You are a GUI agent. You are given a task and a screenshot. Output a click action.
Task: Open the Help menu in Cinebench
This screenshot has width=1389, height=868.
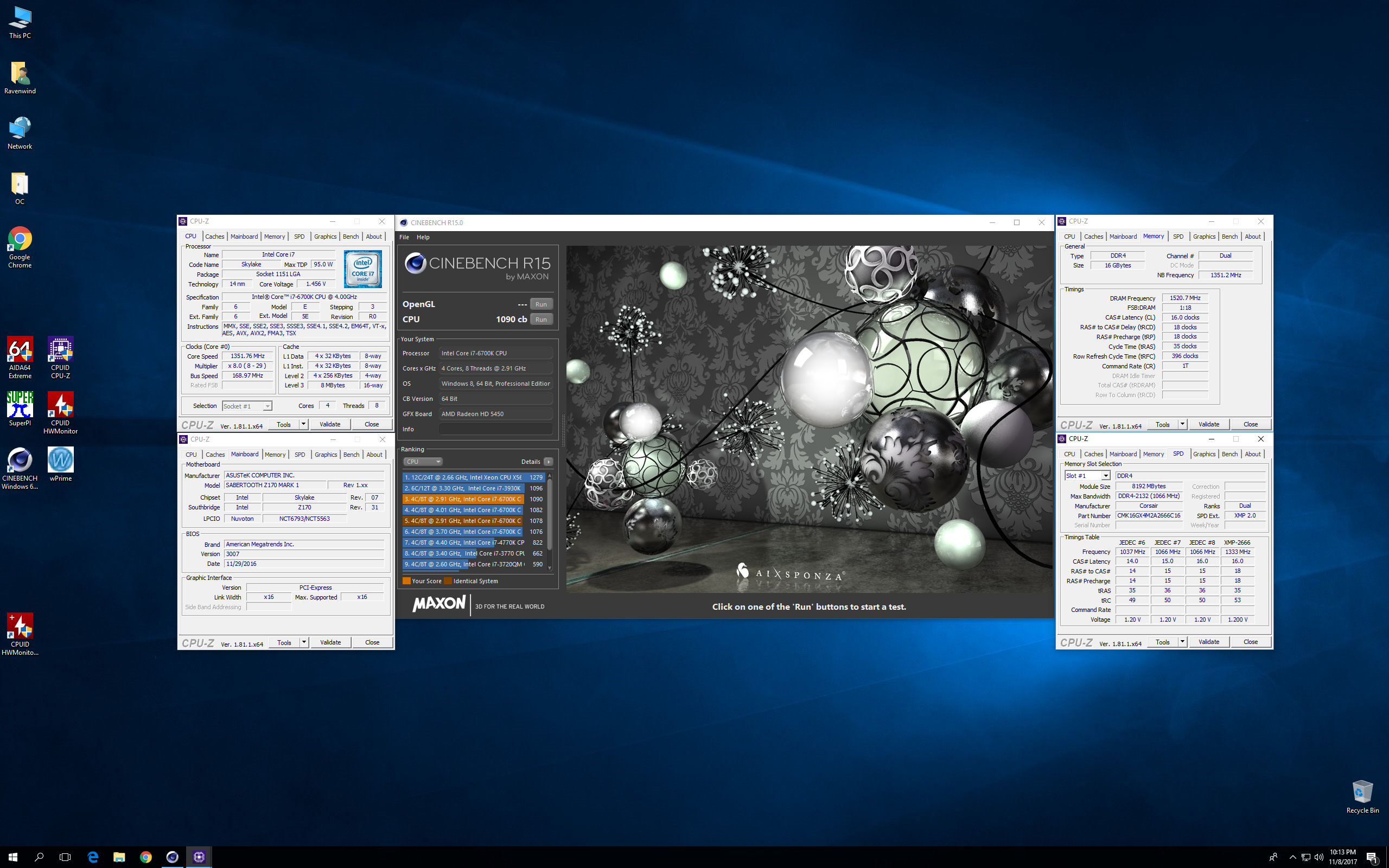[x=423, y=237]
